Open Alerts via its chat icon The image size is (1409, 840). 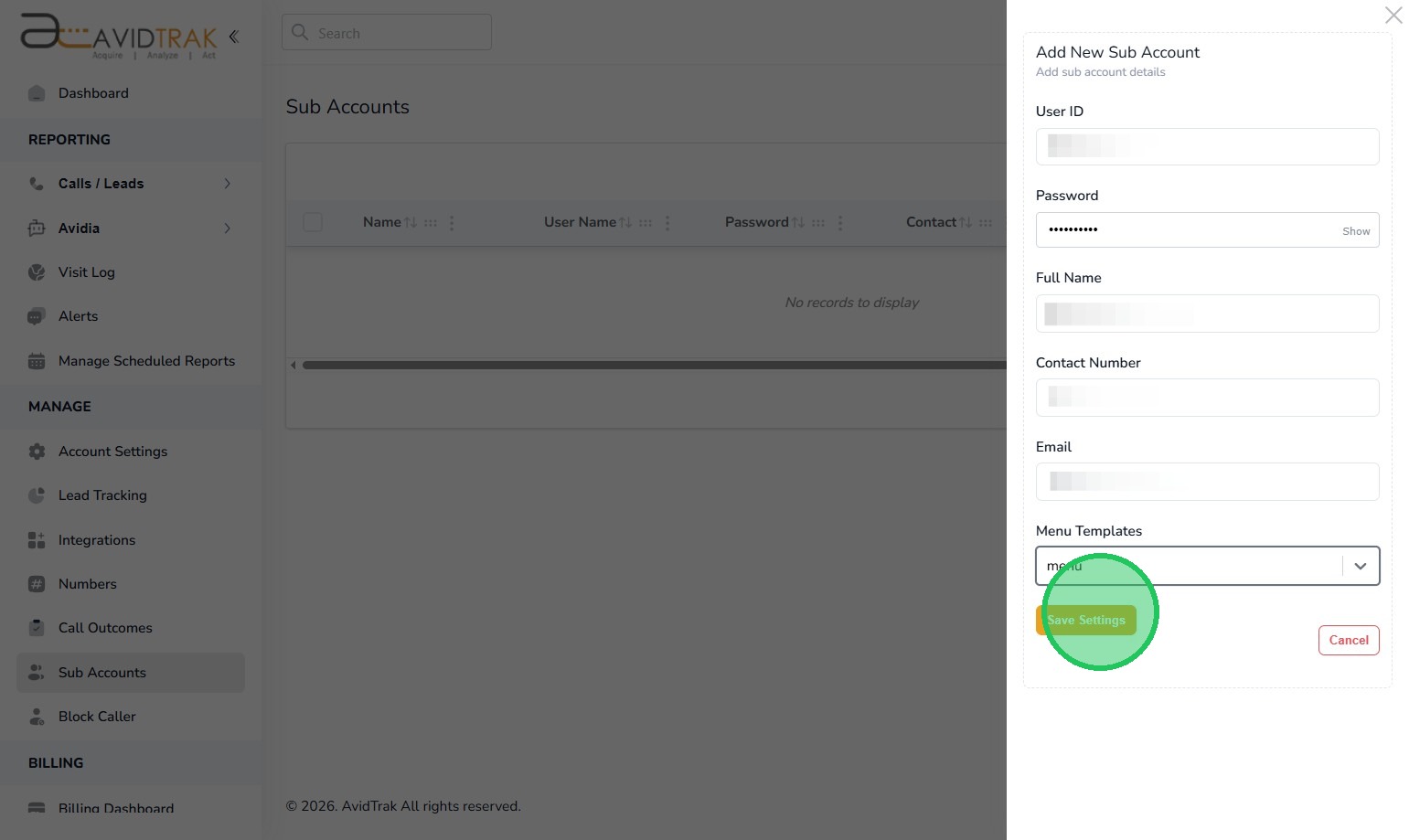pyautogui.click(x=37, y=316)
